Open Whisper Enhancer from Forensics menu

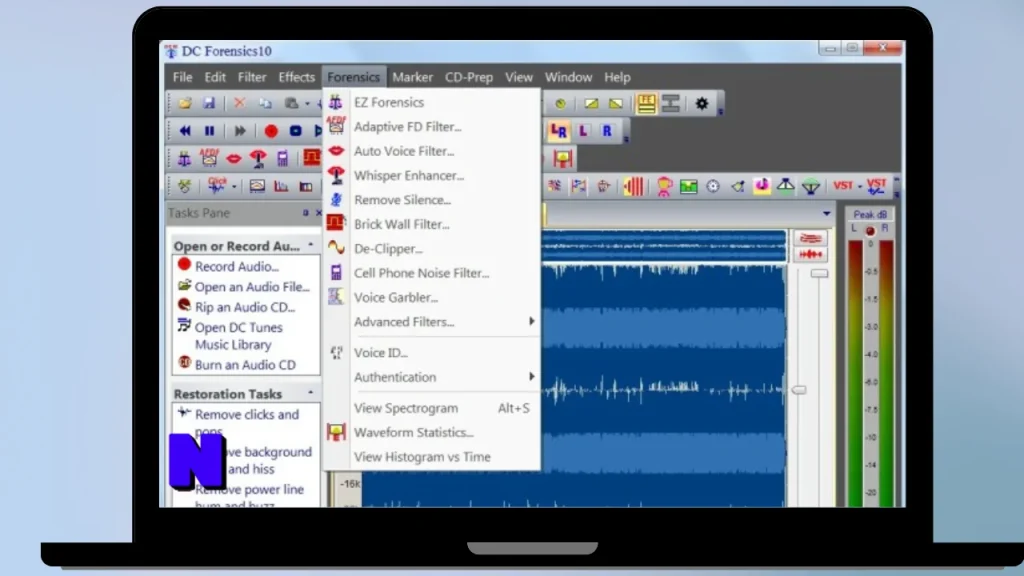tap(432, 175)
